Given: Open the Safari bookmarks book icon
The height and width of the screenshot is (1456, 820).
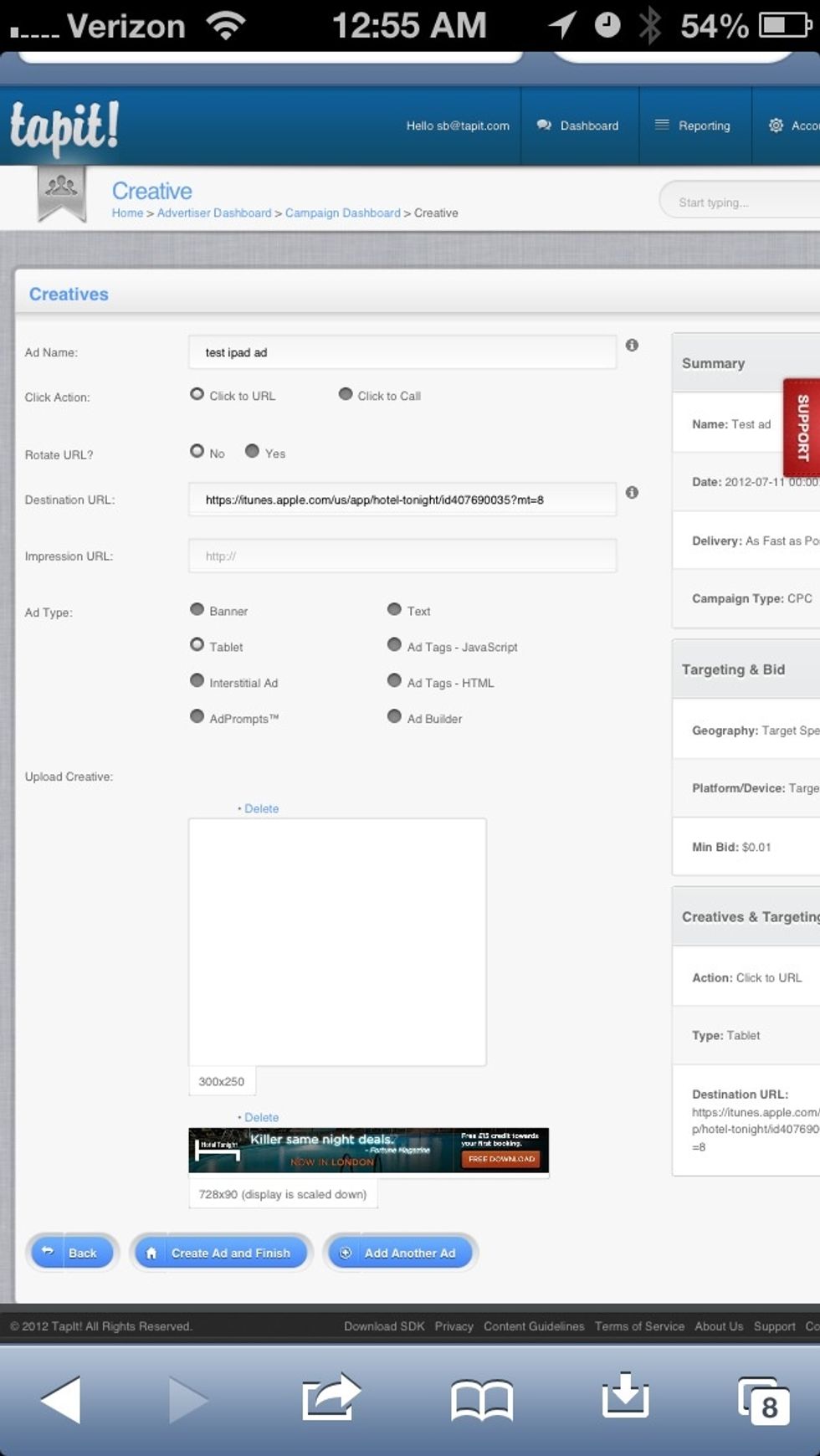Looking at the screenshot, I should (x=482, y=1399).
